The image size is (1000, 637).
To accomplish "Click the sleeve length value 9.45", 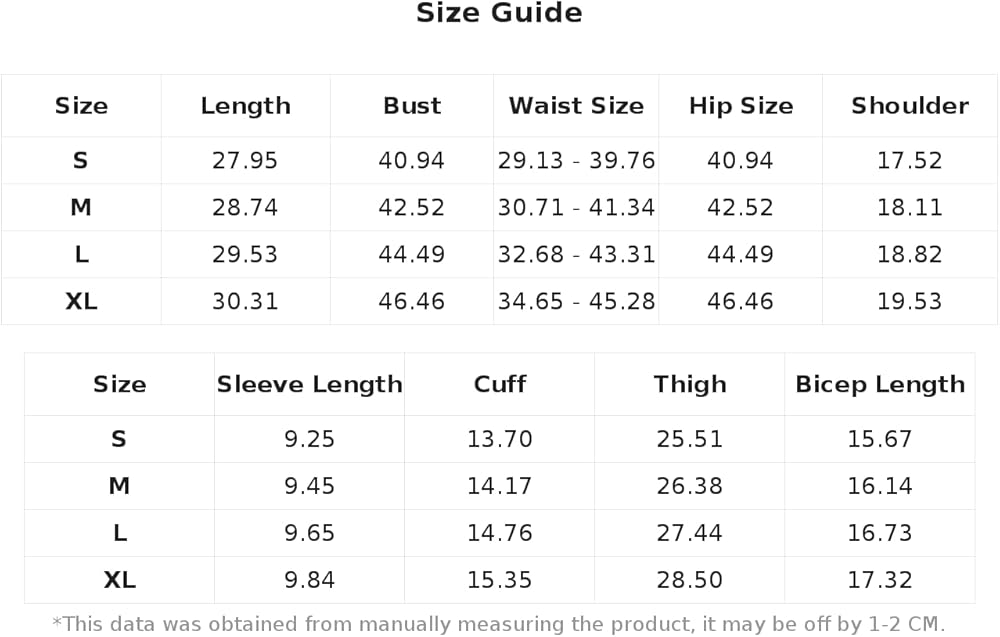I will coord(309,486).
